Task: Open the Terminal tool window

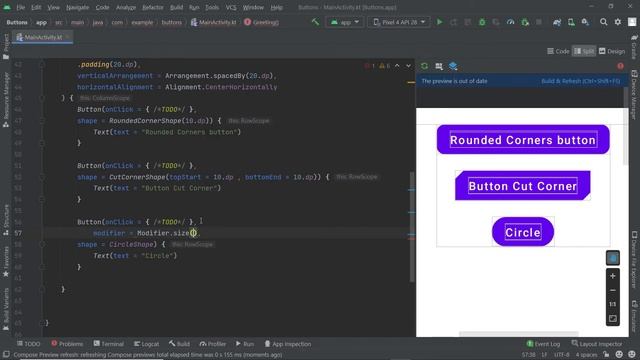Action: 109,344
